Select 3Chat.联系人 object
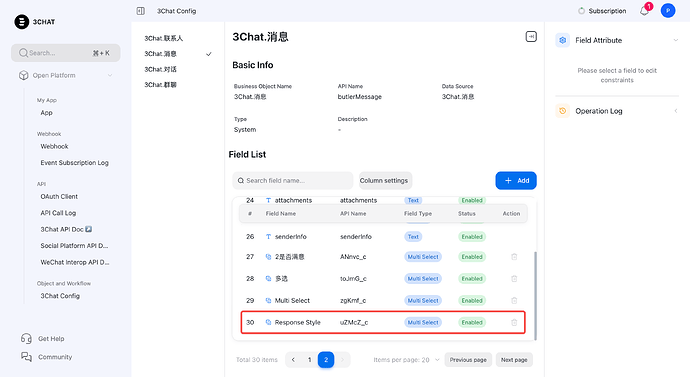Image resolution: width=690 pixels, height=377 pixels. tap(163, 38)
